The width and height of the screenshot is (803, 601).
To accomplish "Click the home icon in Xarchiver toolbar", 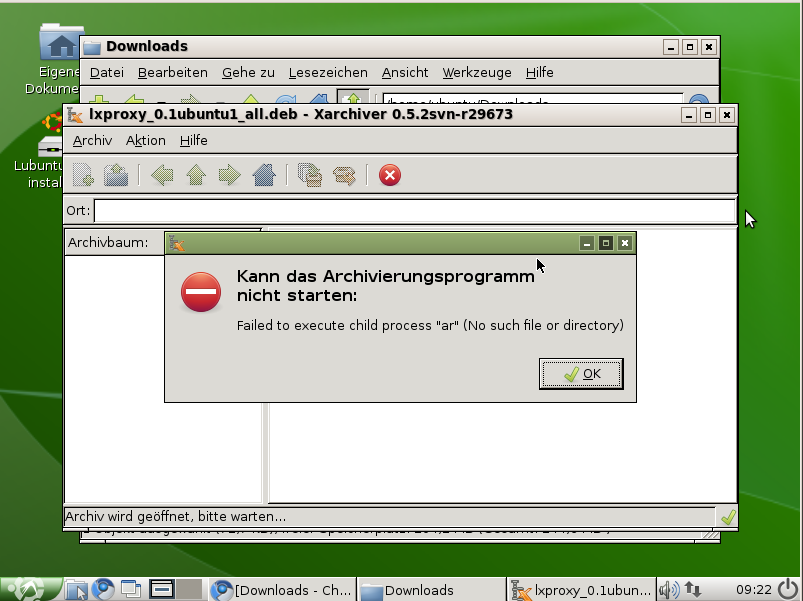I will pos(264,175).
